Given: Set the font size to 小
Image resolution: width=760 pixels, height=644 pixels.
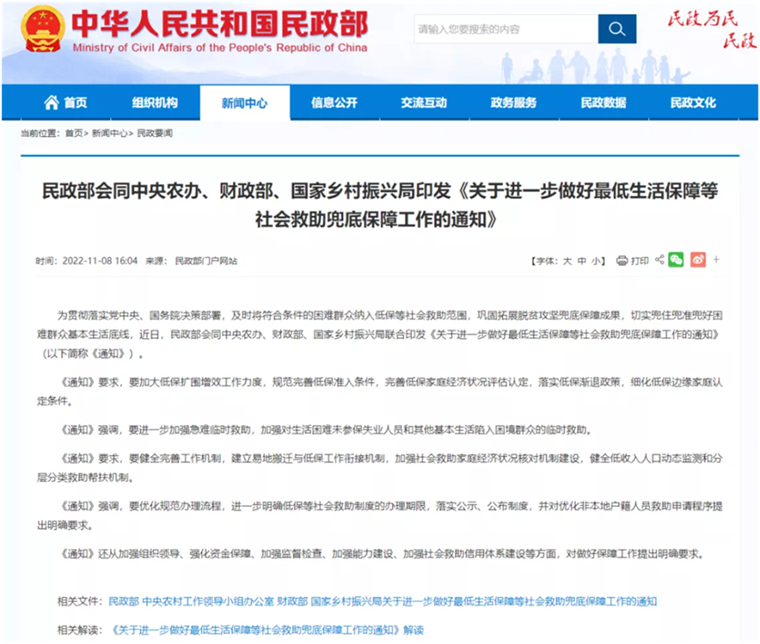Looking at the screenshot, I should (596, 261).
